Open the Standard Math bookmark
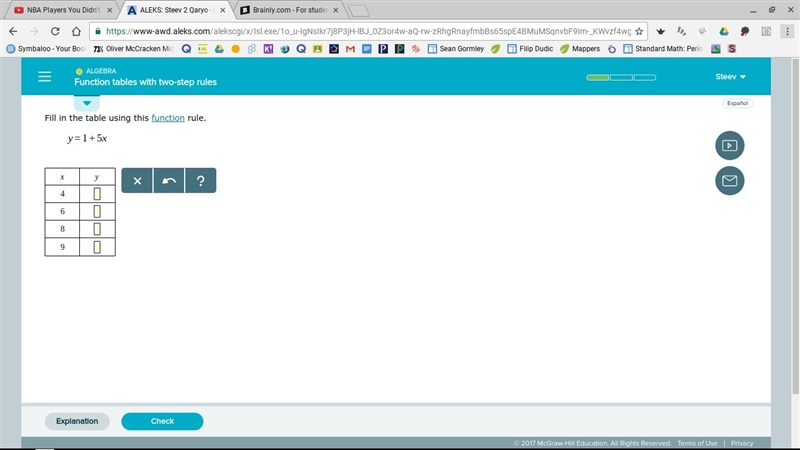 (x=663, y=49)
